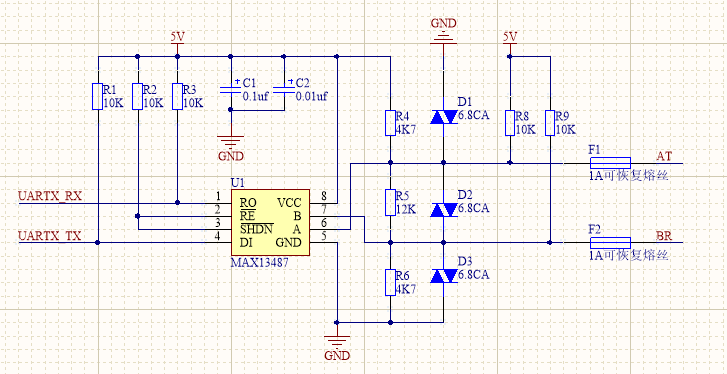Select the UARTX_TX net label
Viewport: 727px width, 374px height.
pos(50,236)
